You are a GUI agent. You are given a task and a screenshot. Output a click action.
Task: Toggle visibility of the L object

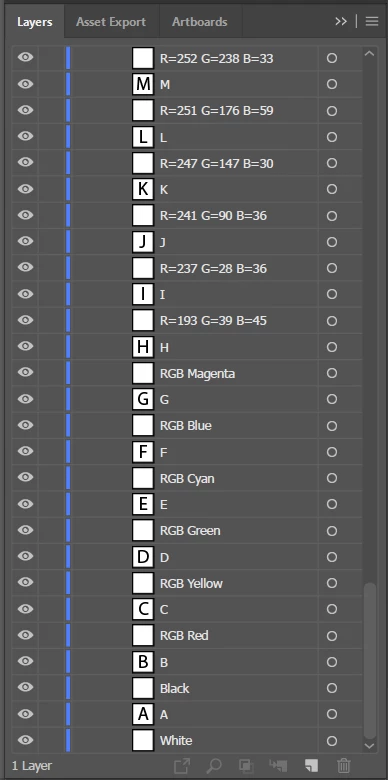pyautogui.click(x=25, y=136)
